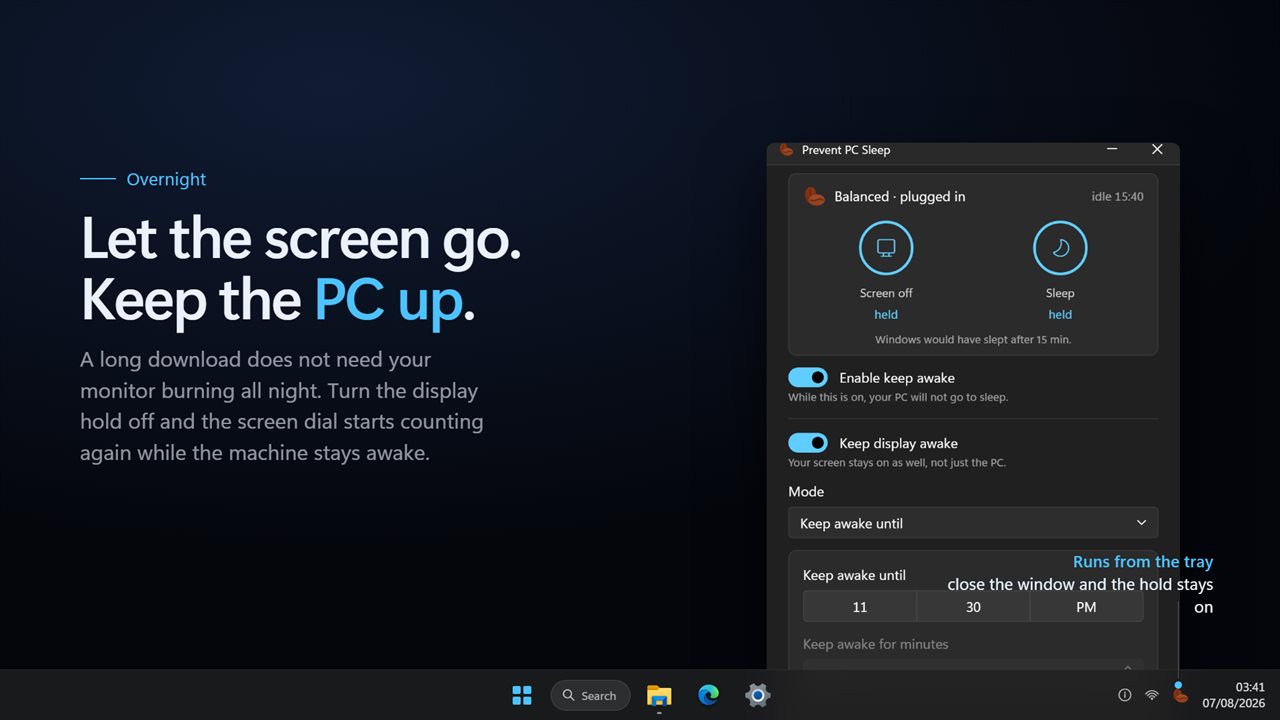Open Settings gear on the taskbar
The image size is (1280, 720).
pyautogui.click(x=757, y=695)
